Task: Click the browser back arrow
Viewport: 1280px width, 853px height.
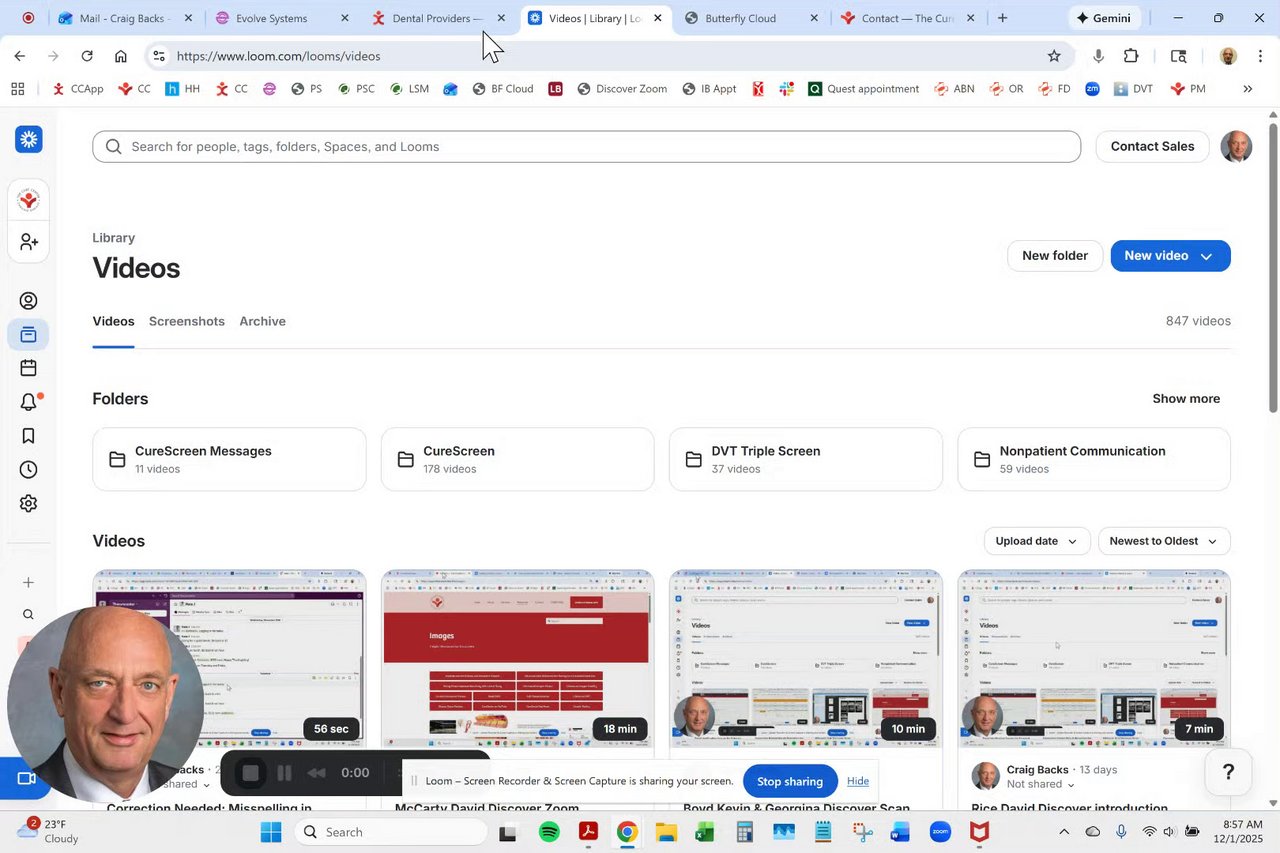Action: point(20,56)
